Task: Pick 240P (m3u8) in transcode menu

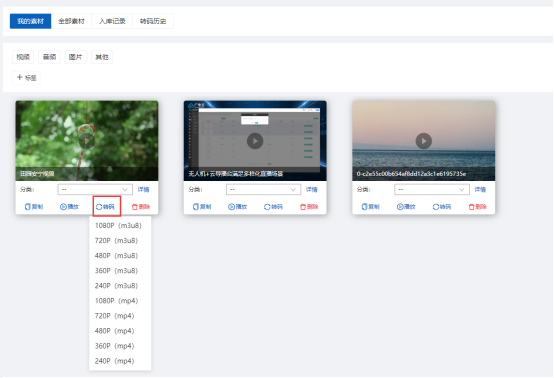Action: 120,285
